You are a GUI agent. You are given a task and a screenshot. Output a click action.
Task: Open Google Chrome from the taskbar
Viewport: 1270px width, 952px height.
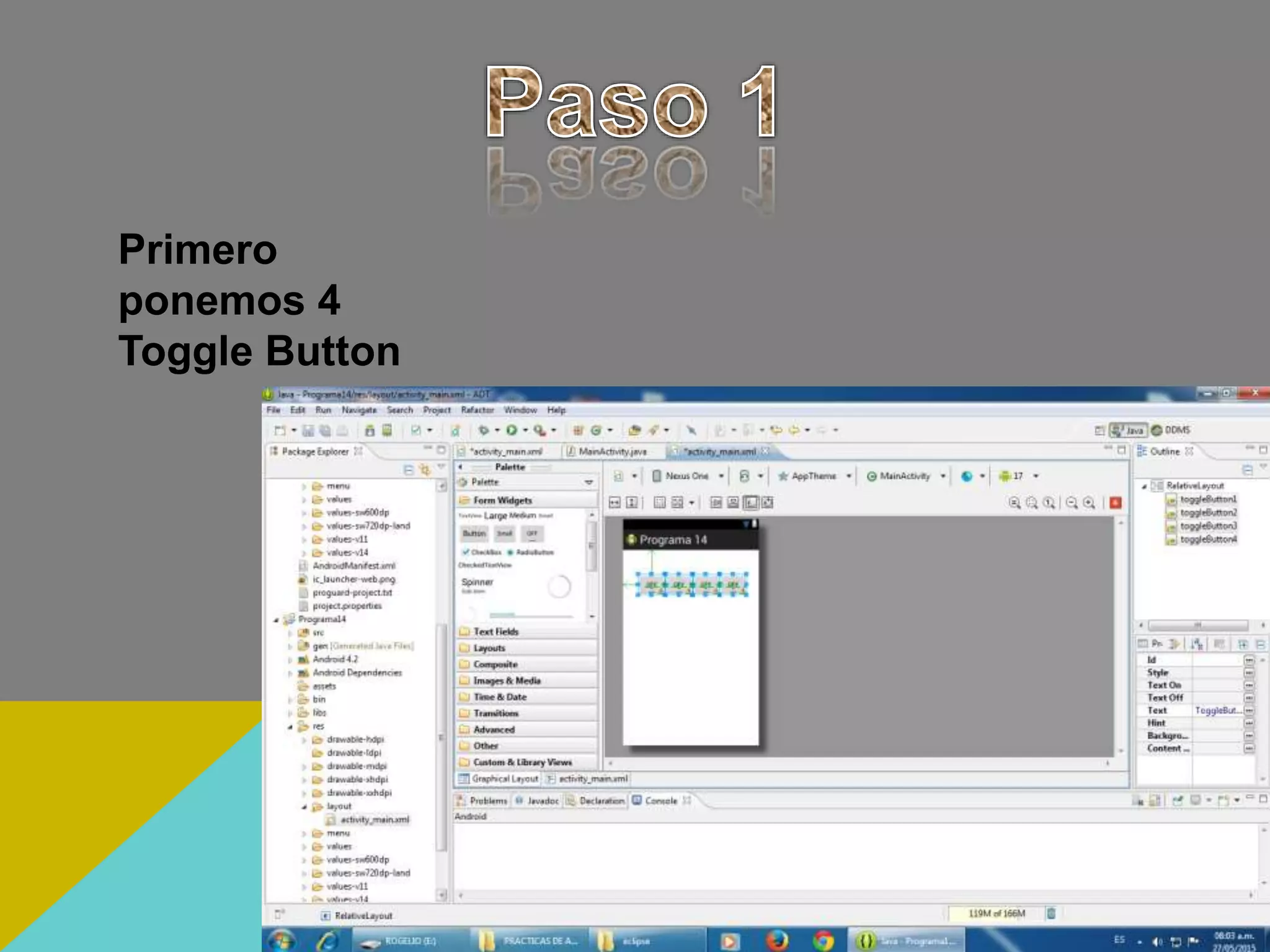pos(823,941)
